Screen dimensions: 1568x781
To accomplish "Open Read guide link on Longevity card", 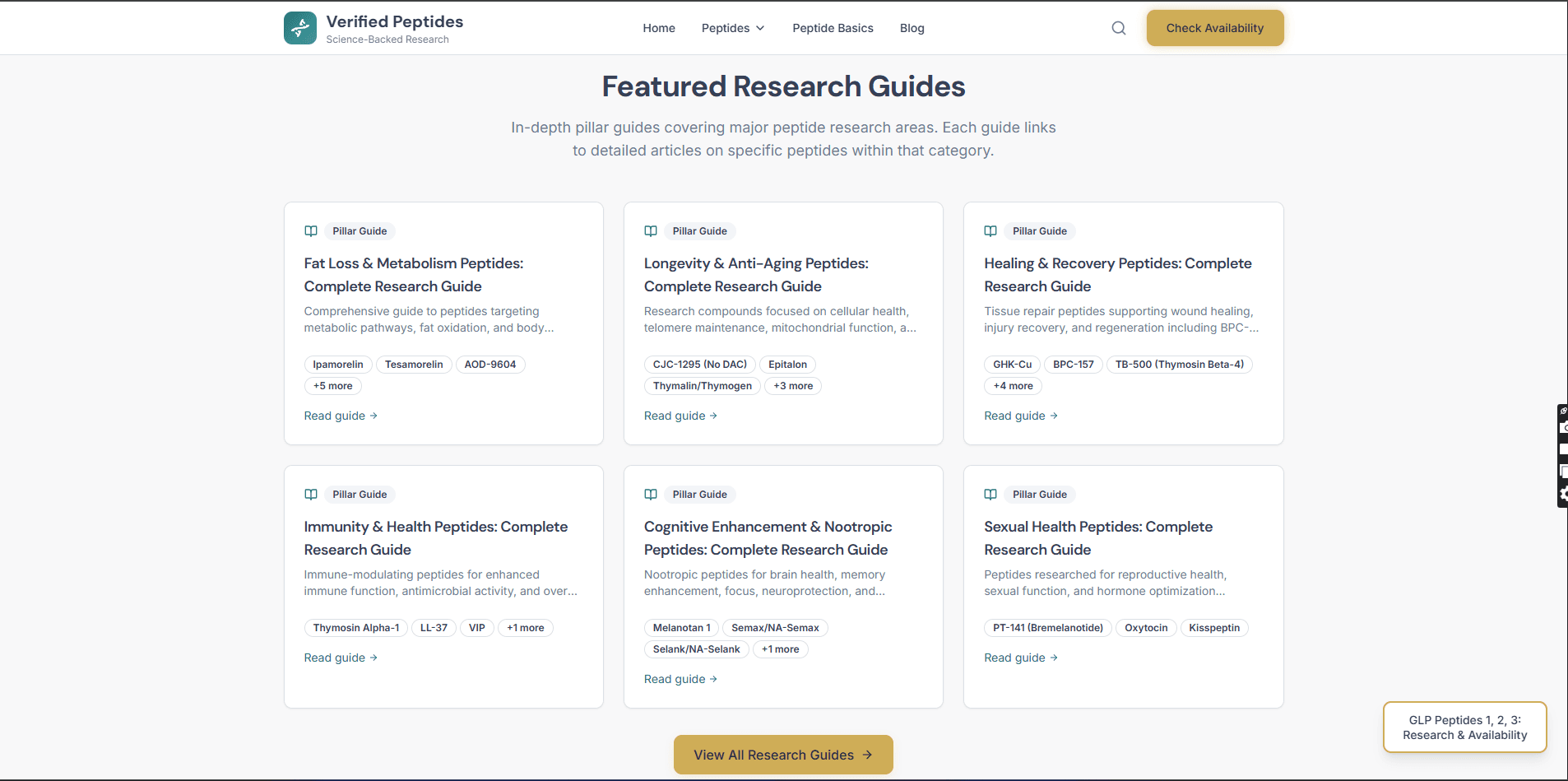I will [x=680, y=416].
